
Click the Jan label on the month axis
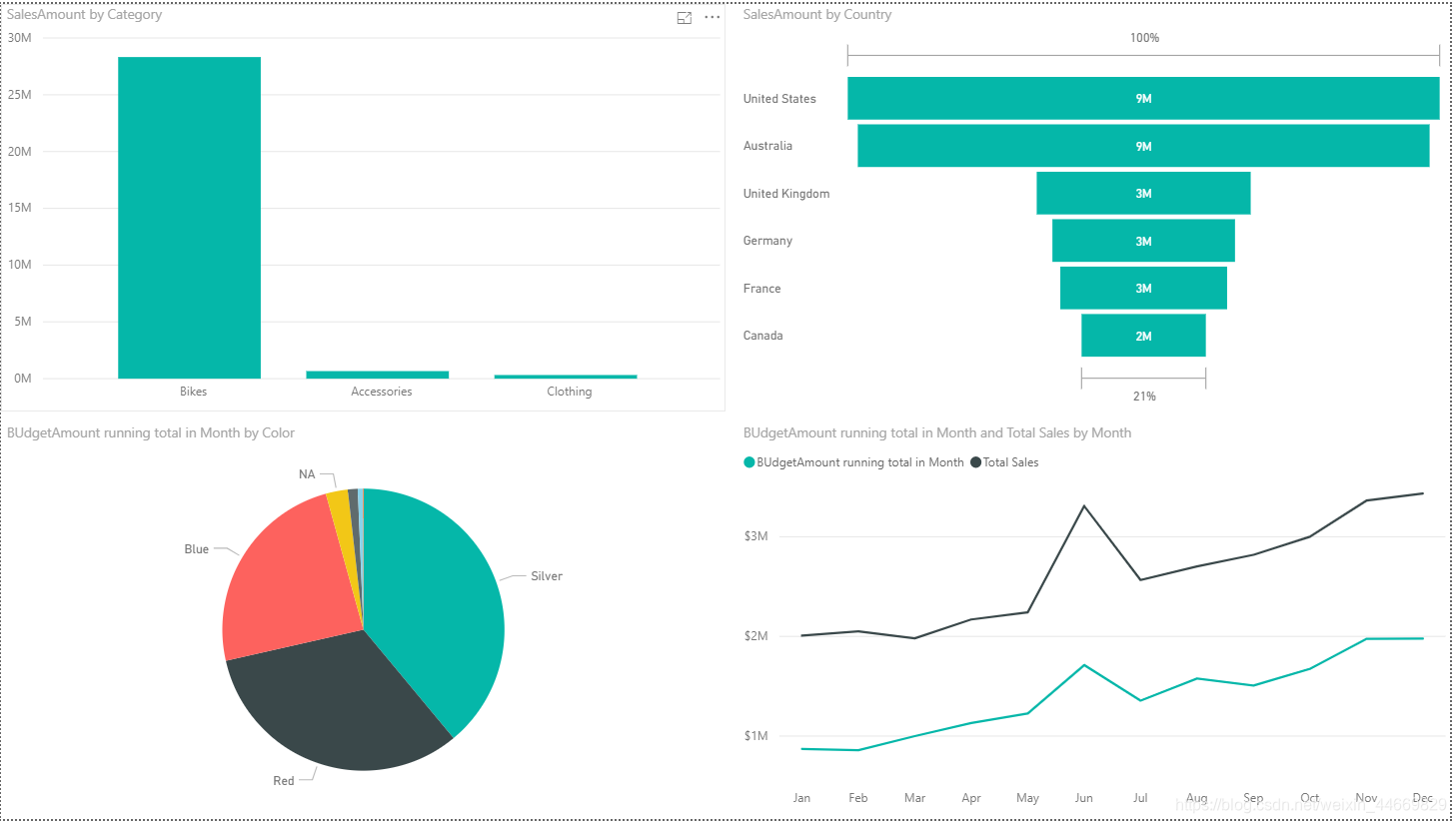801,798
